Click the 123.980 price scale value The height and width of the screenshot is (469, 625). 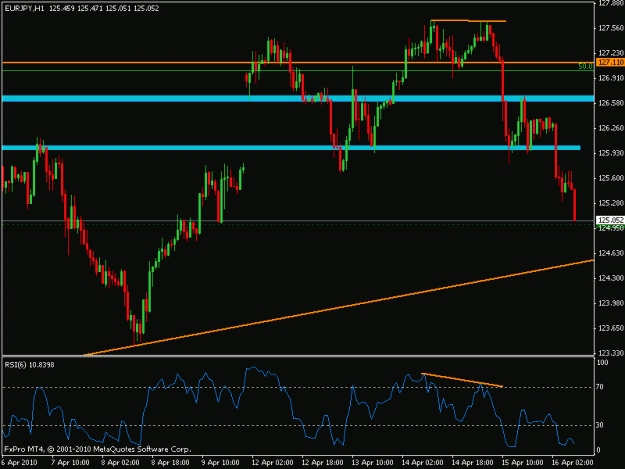[x=611, y=303]
